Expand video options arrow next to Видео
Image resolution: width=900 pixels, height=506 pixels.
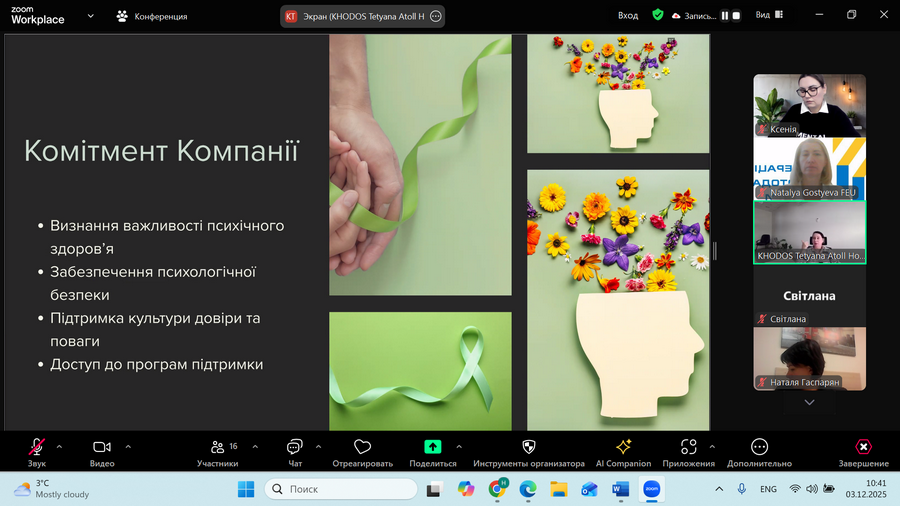coord(128,446)
